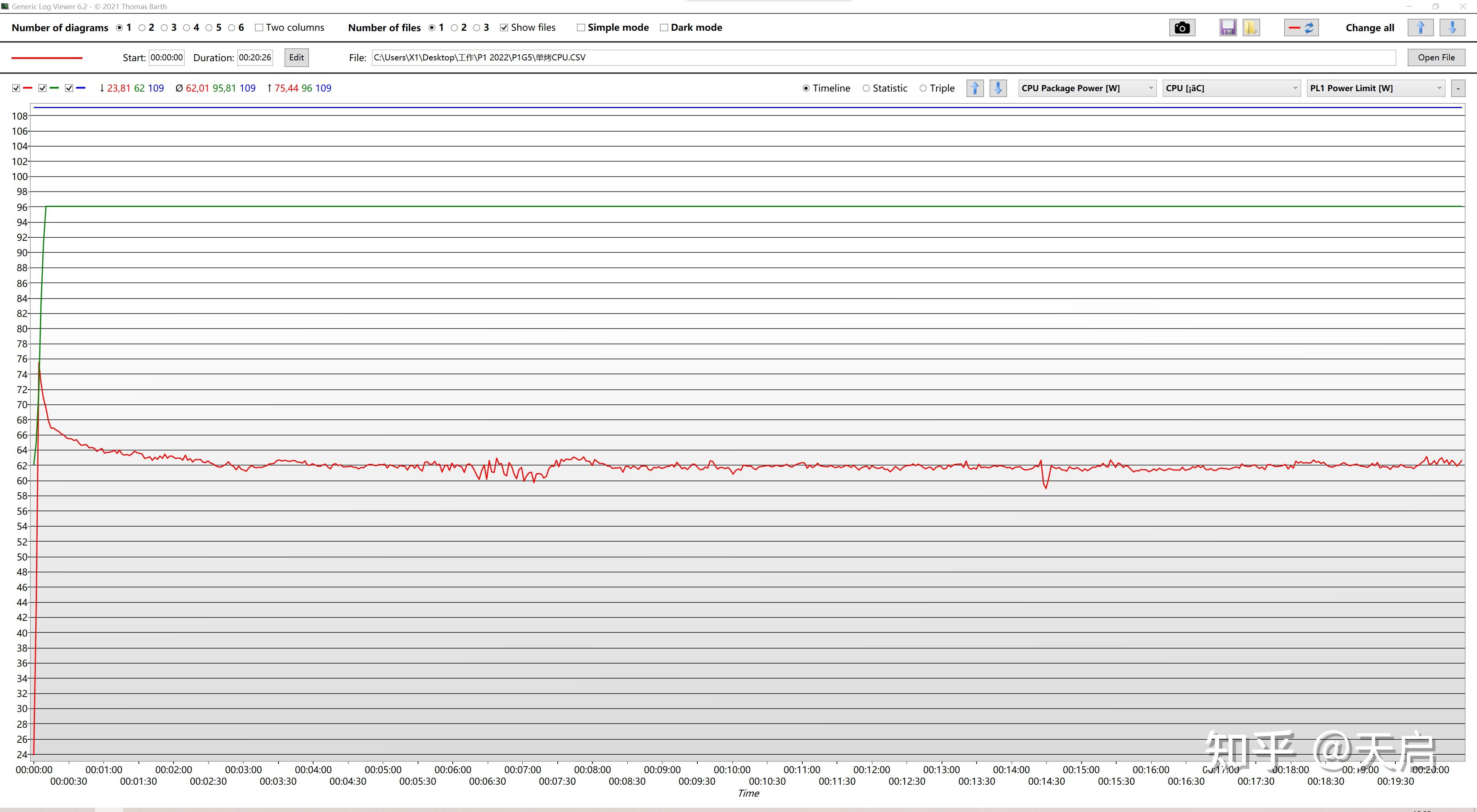This screenshot has height=812, width=1477.
Task: Click the File path input field
Action: [884, 57]
